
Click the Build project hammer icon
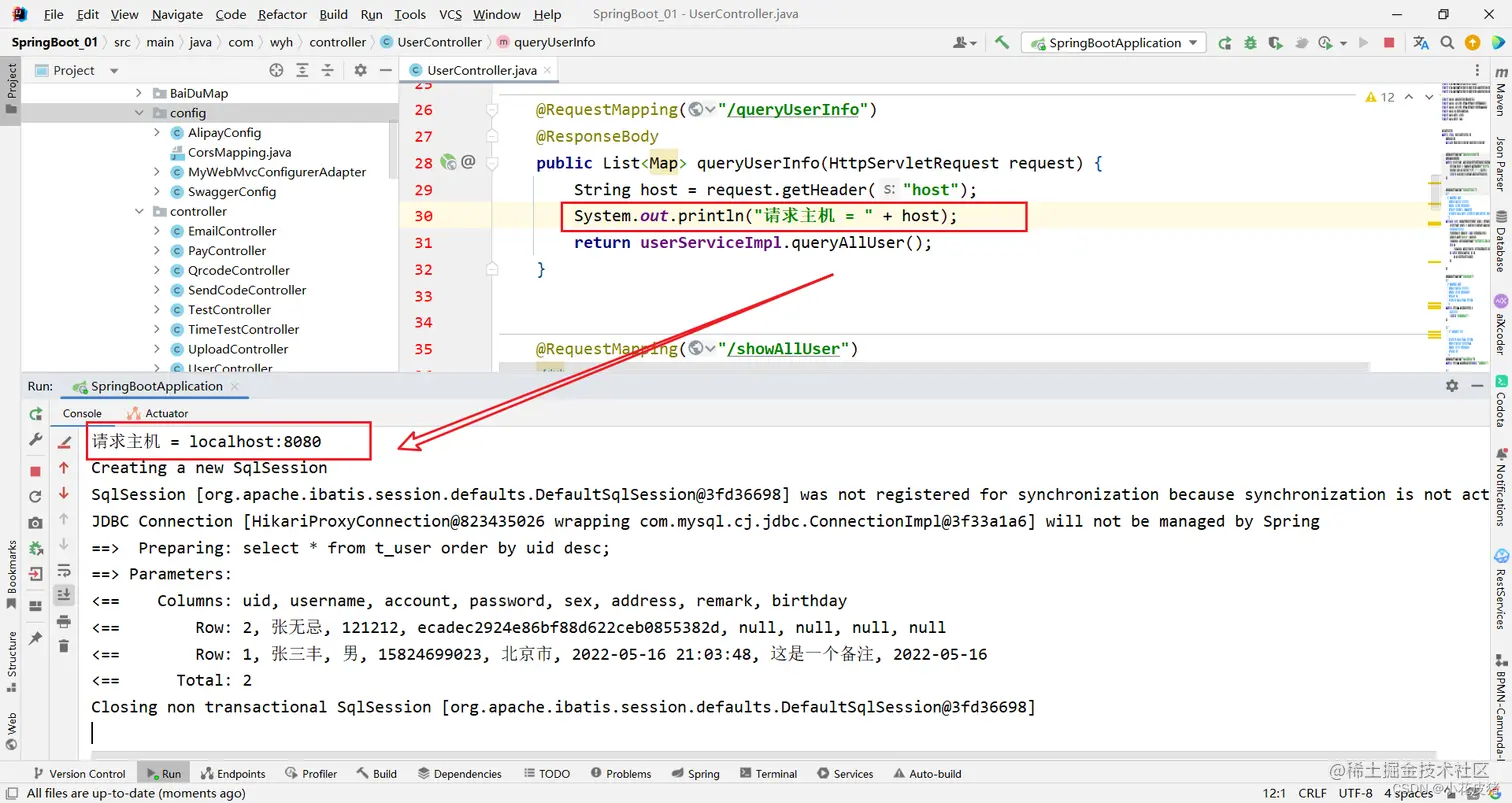pyautogui.click(x=1002, y=43)
